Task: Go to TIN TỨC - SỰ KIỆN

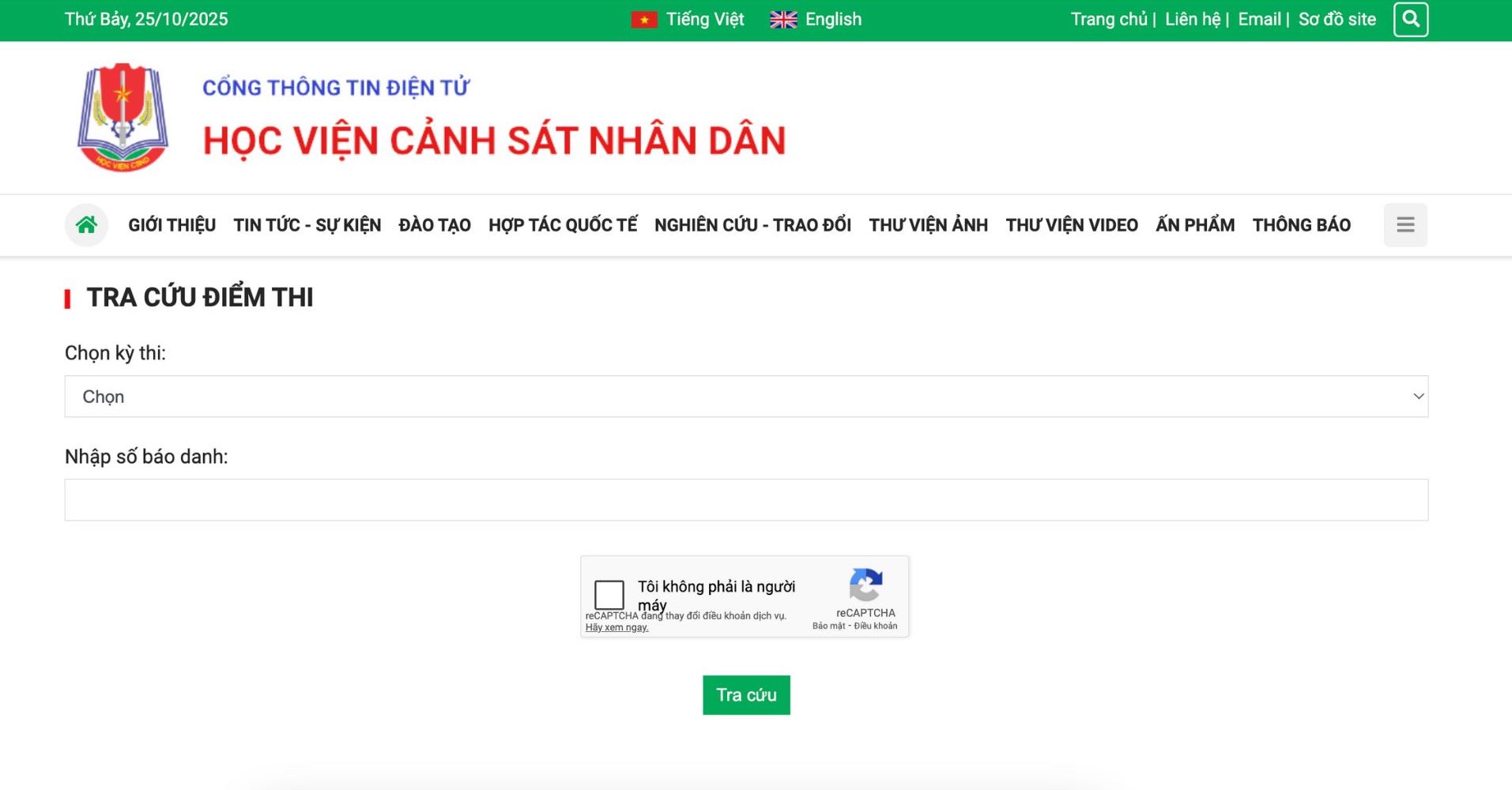Action: tap(307, 225)
